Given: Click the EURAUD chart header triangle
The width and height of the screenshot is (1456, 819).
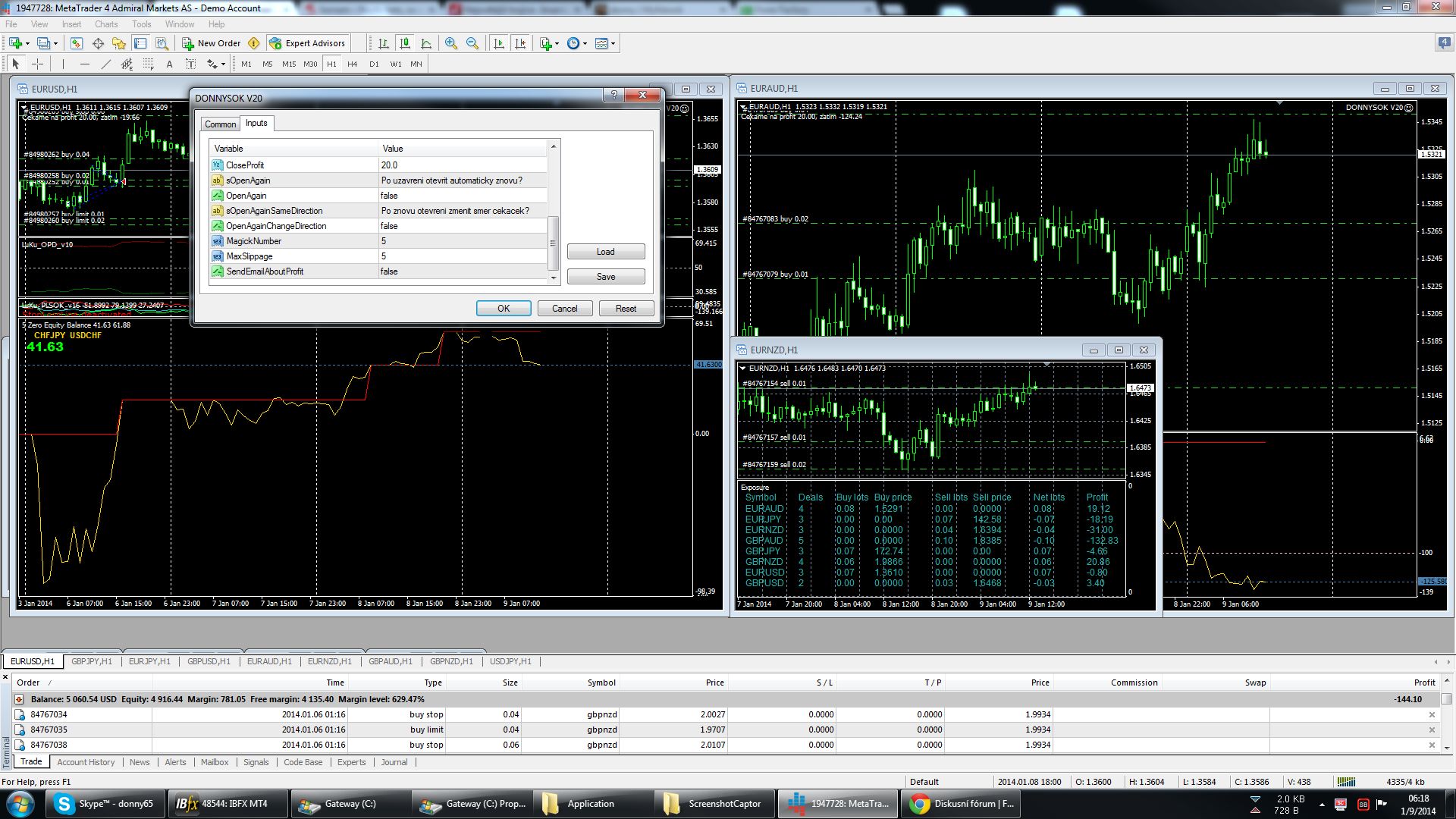Looking at the screenshot, I should coord(743,107).
